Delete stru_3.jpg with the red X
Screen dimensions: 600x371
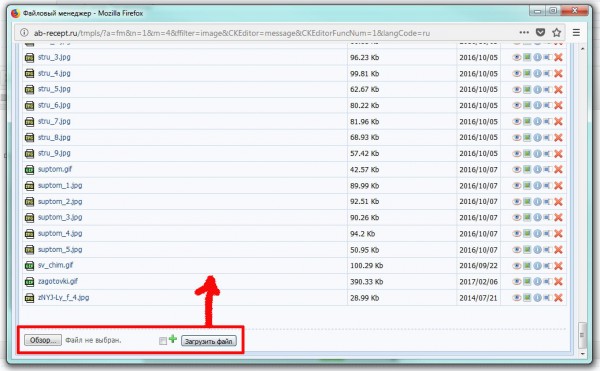click(558, 57)
